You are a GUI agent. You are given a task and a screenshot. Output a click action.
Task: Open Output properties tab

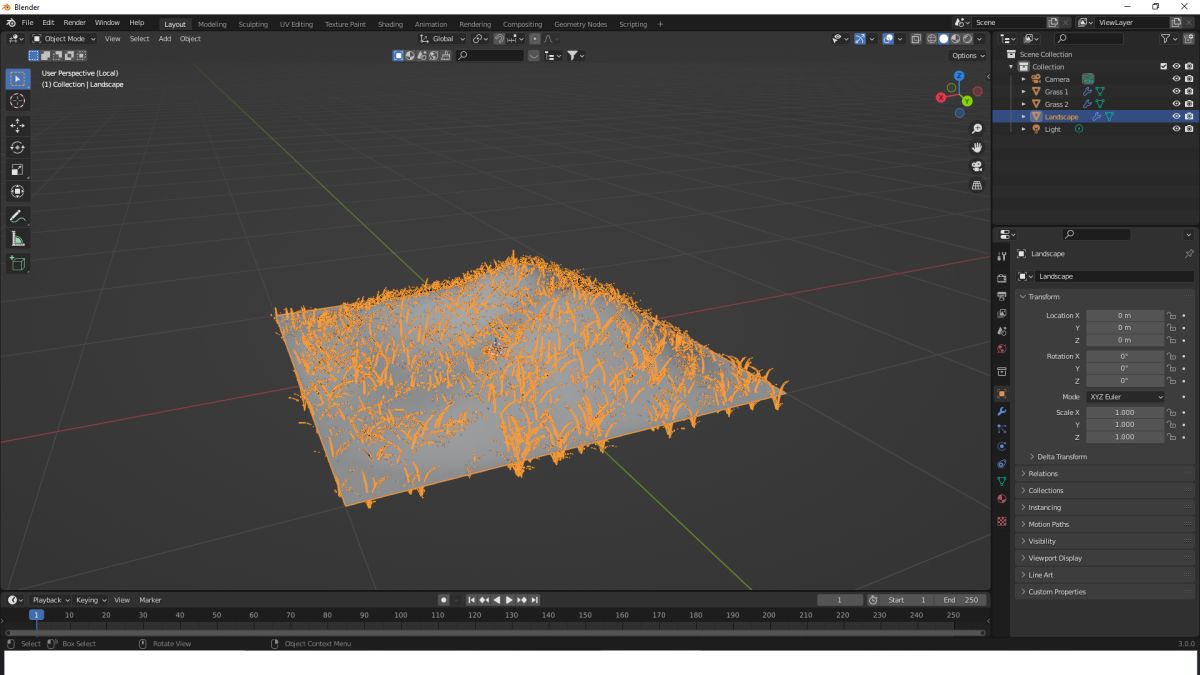[x=1002, y=296]
